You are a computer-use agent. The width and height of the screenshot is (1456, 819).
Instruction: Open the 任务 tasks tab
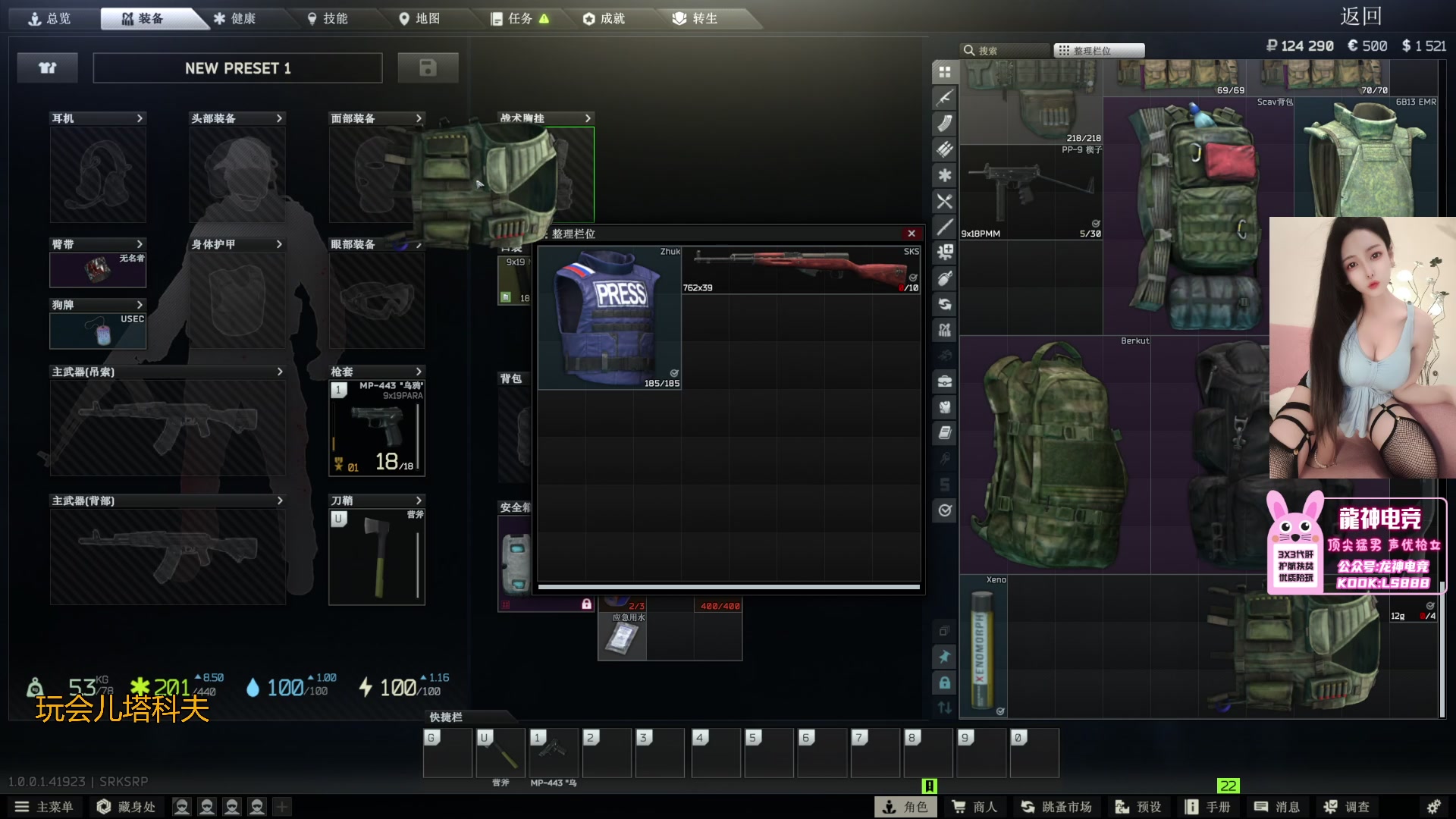pyautogui.click(x=519, y=18)
